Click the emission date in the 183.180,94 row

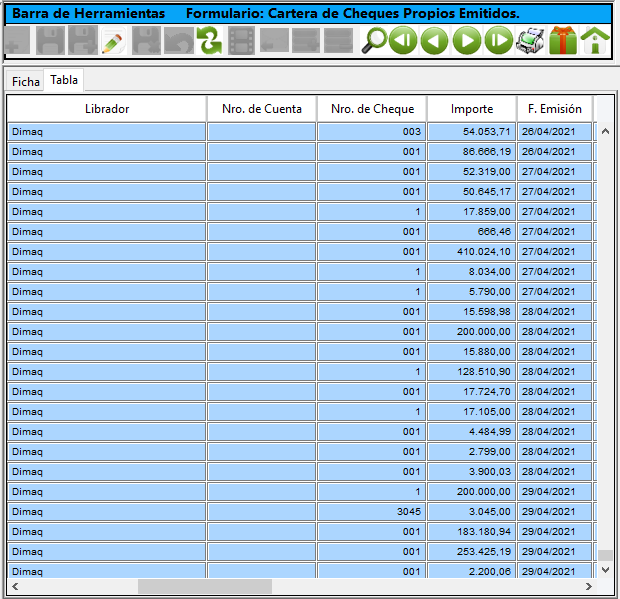pyautogui.click(x=548, y=532)
